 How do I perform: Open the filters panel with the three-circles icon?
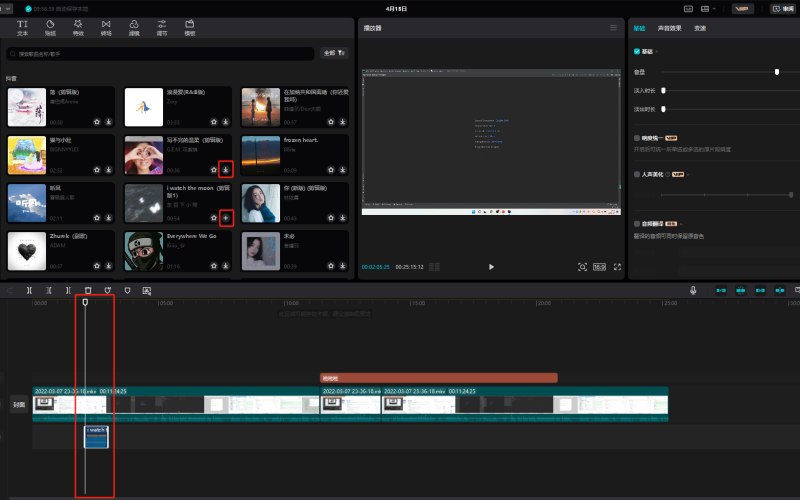coord(134,28)
